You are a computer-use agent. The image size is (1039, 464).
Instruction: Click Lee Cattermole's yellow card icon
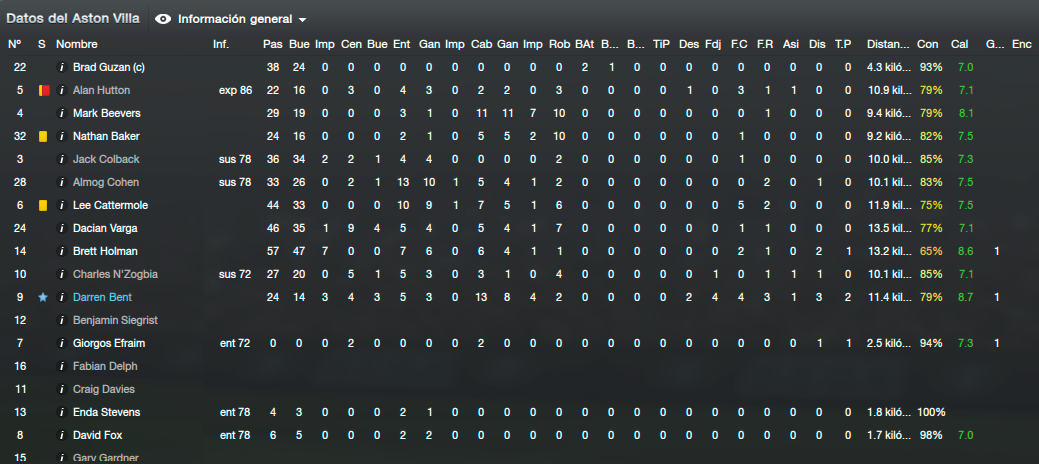42,205
